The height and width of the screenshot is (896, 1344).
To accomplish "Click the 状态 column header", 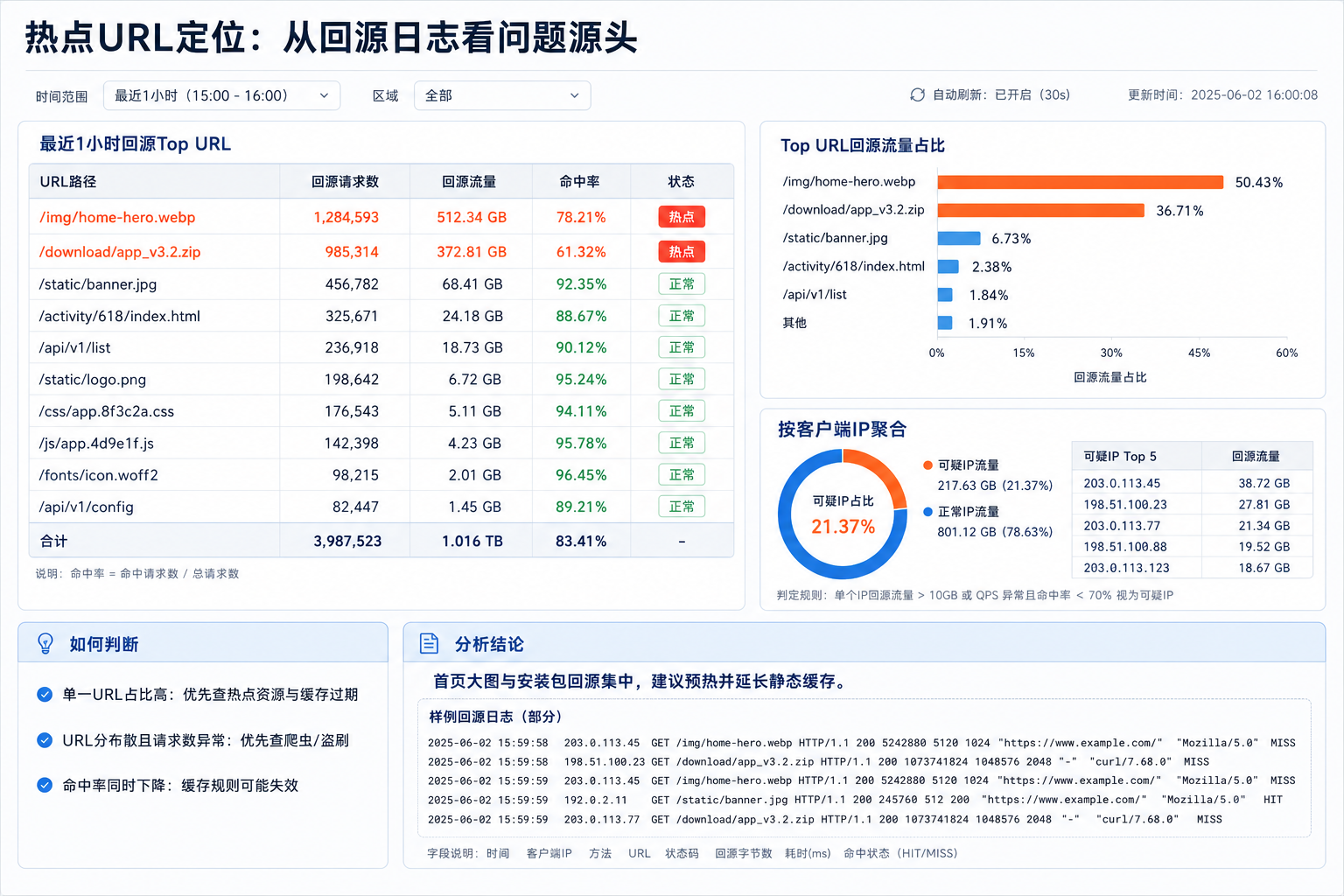I will point(682,181).
